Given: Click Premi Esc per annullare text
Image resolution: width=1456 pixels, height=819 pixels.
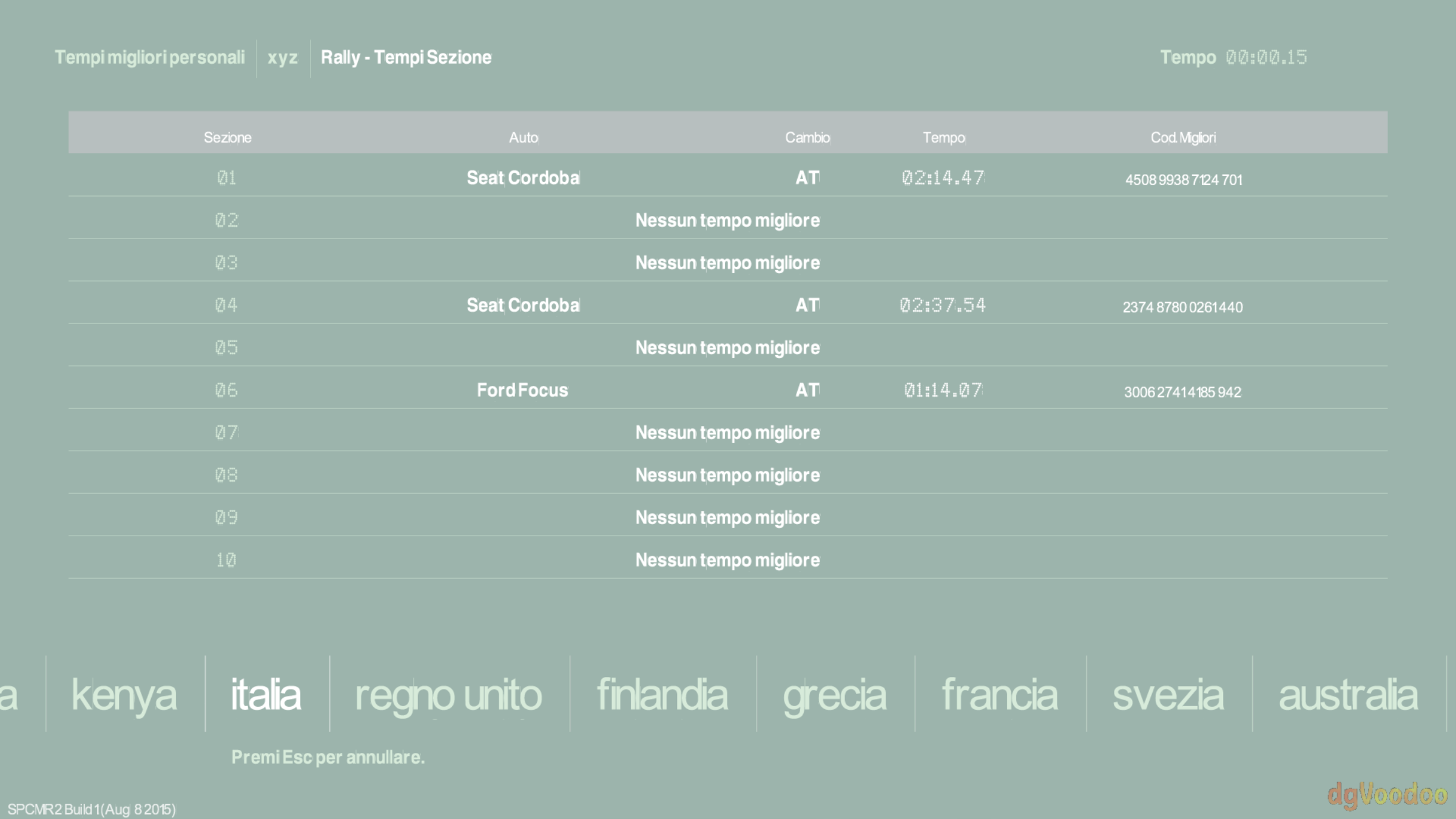Looking at the screenshot, I should (x=328, y=757).
